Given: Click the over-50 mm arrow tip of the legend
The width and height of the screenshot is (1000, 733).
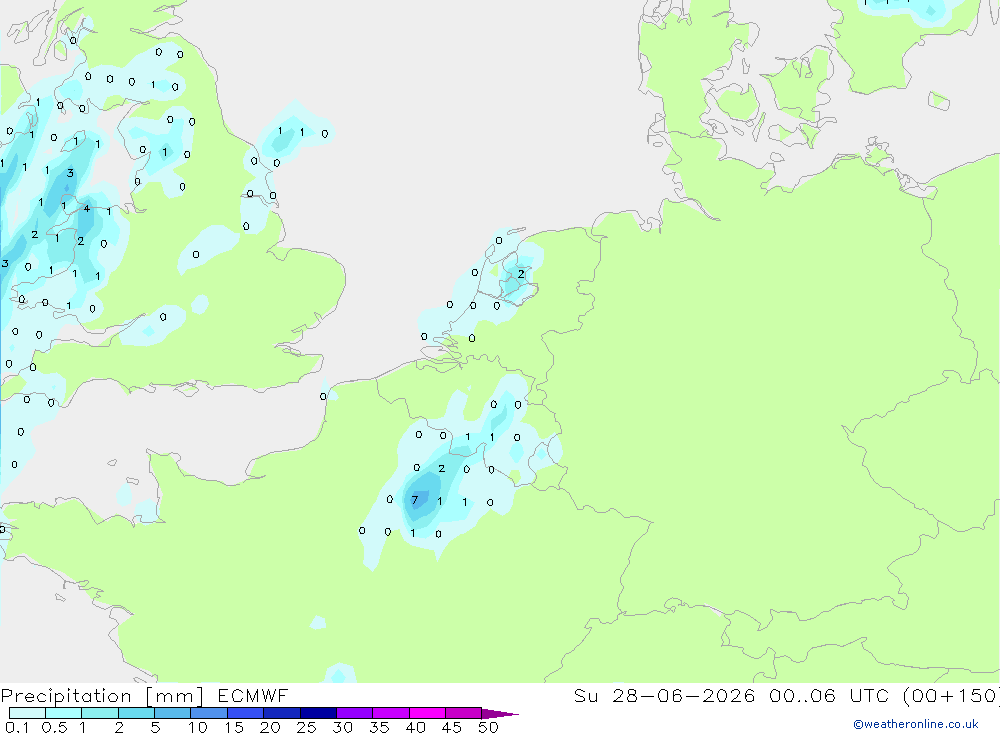Looking at the screenshot, I should point(500,713).
